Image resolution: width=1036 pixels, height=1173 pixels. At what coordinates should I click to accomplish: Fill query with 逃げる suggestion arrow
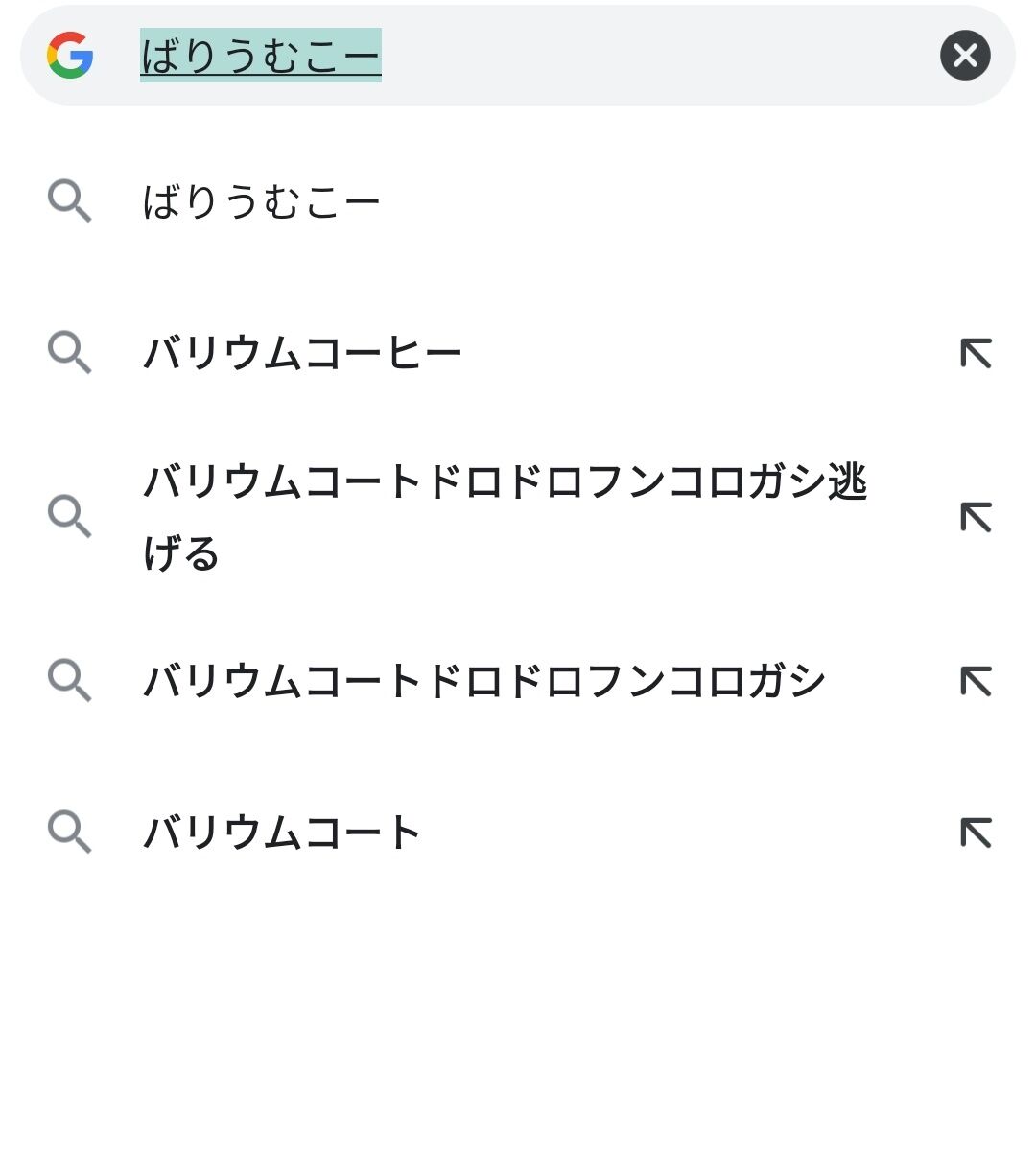point(976,518)
